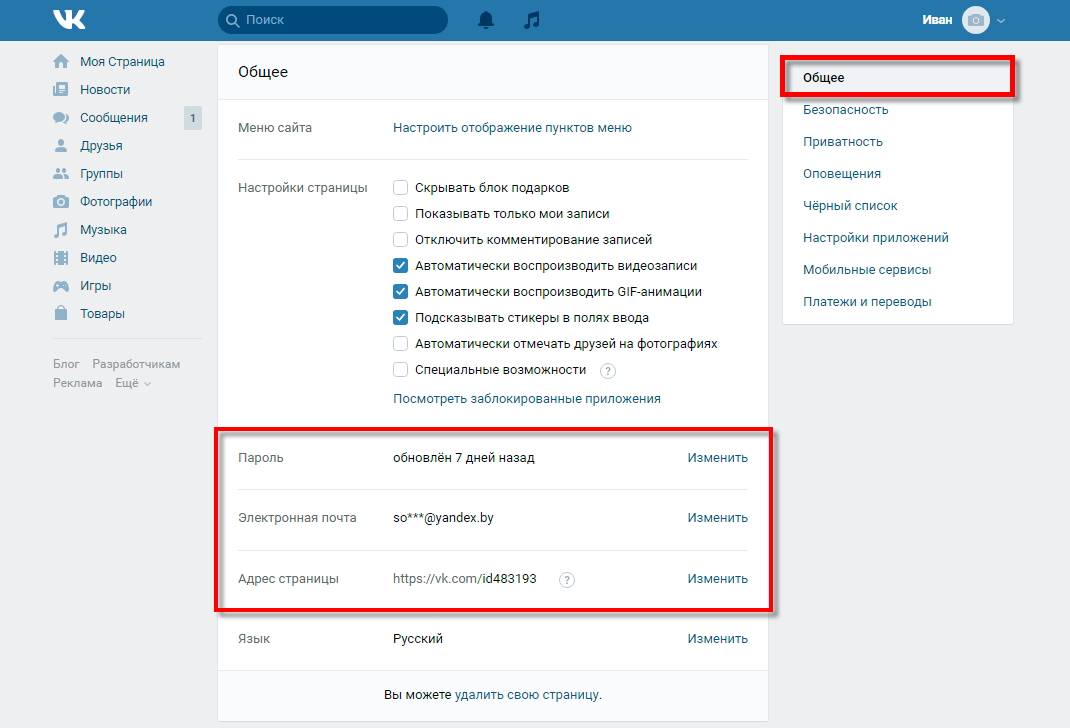Open Фотографии in sidebar
The width and height of the screenshot is (1070, 728).
pyautogui.click(x=116, y=201)
